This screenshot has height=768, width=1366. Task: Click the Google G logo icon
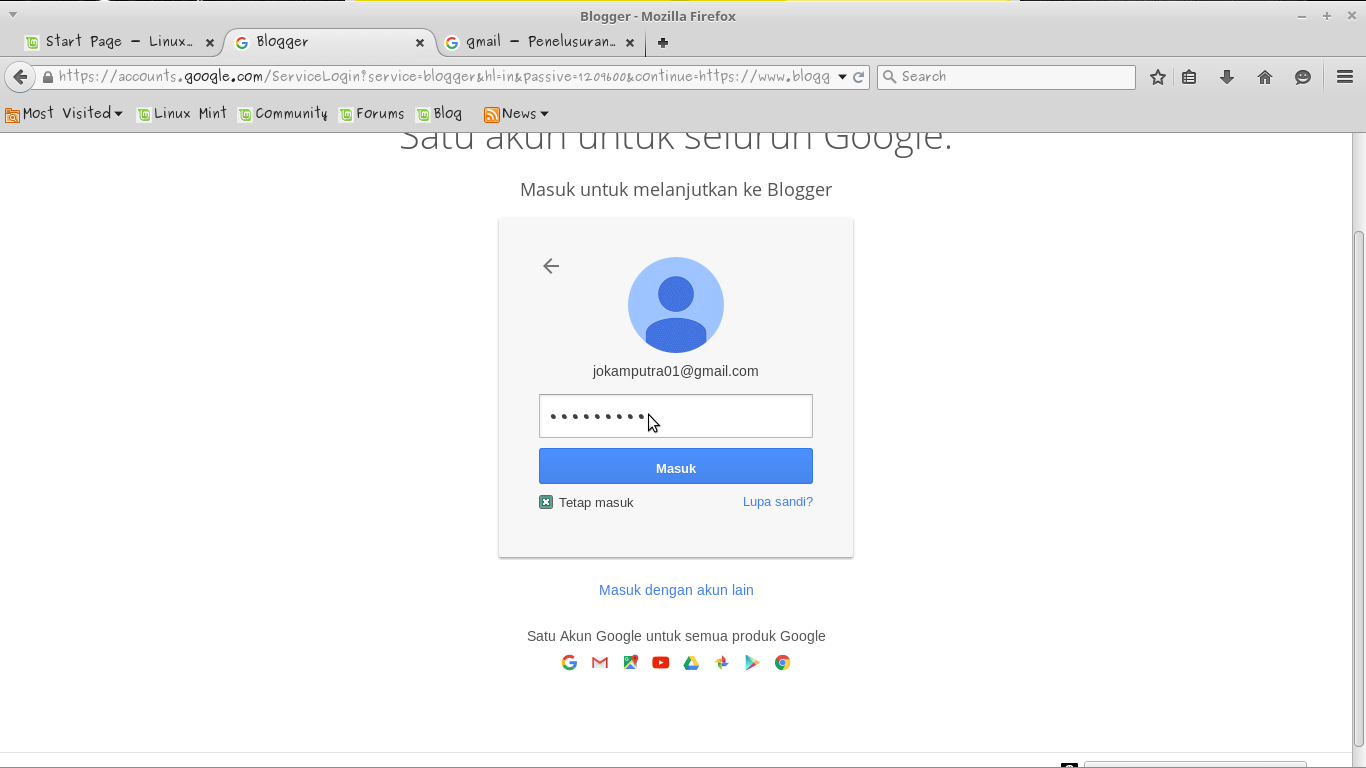click(x=569, y=663)
